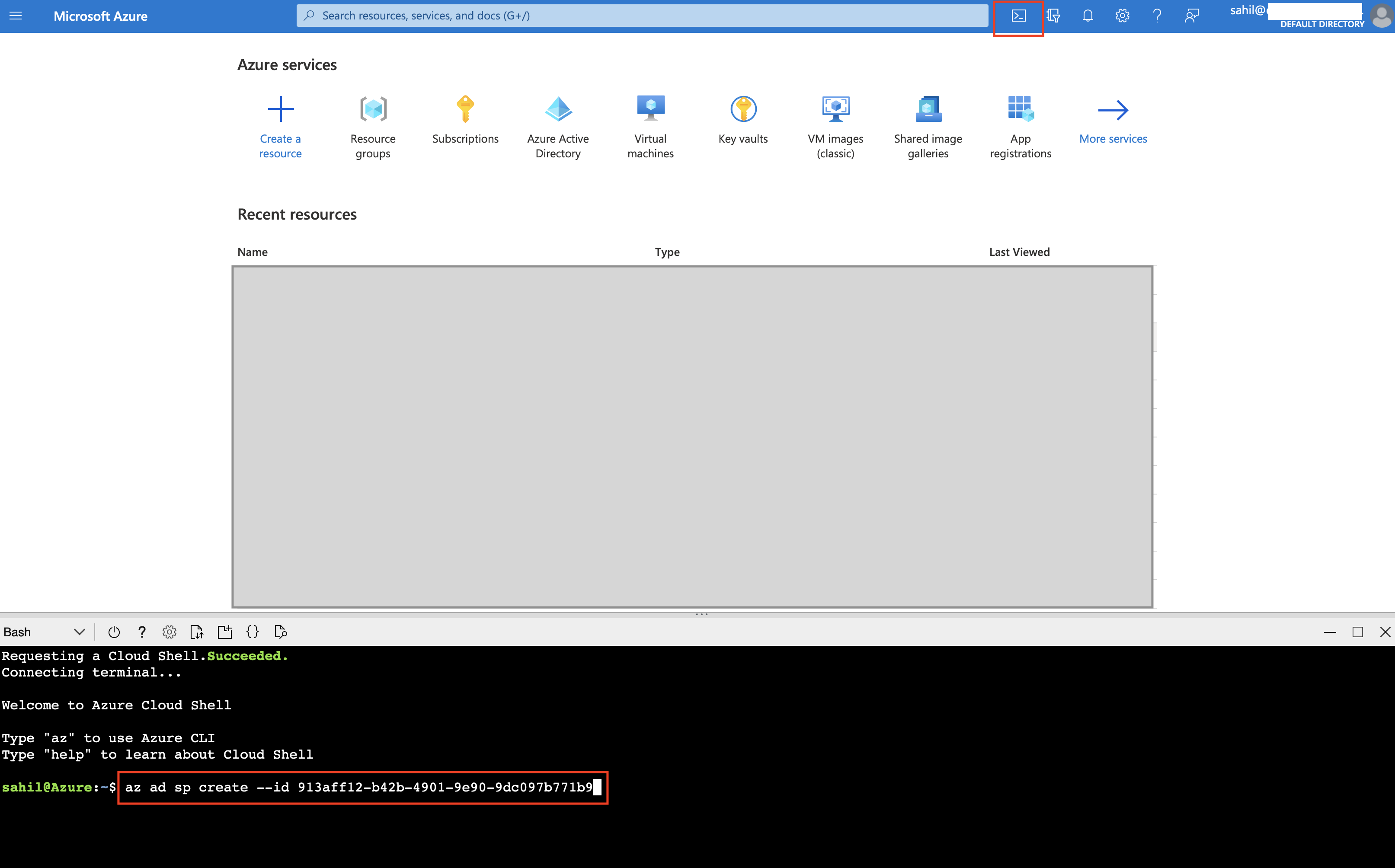The image size is (1395, 868).
Task: Expand the Cloud Shell resize handle dots
Action: [702, 614]
